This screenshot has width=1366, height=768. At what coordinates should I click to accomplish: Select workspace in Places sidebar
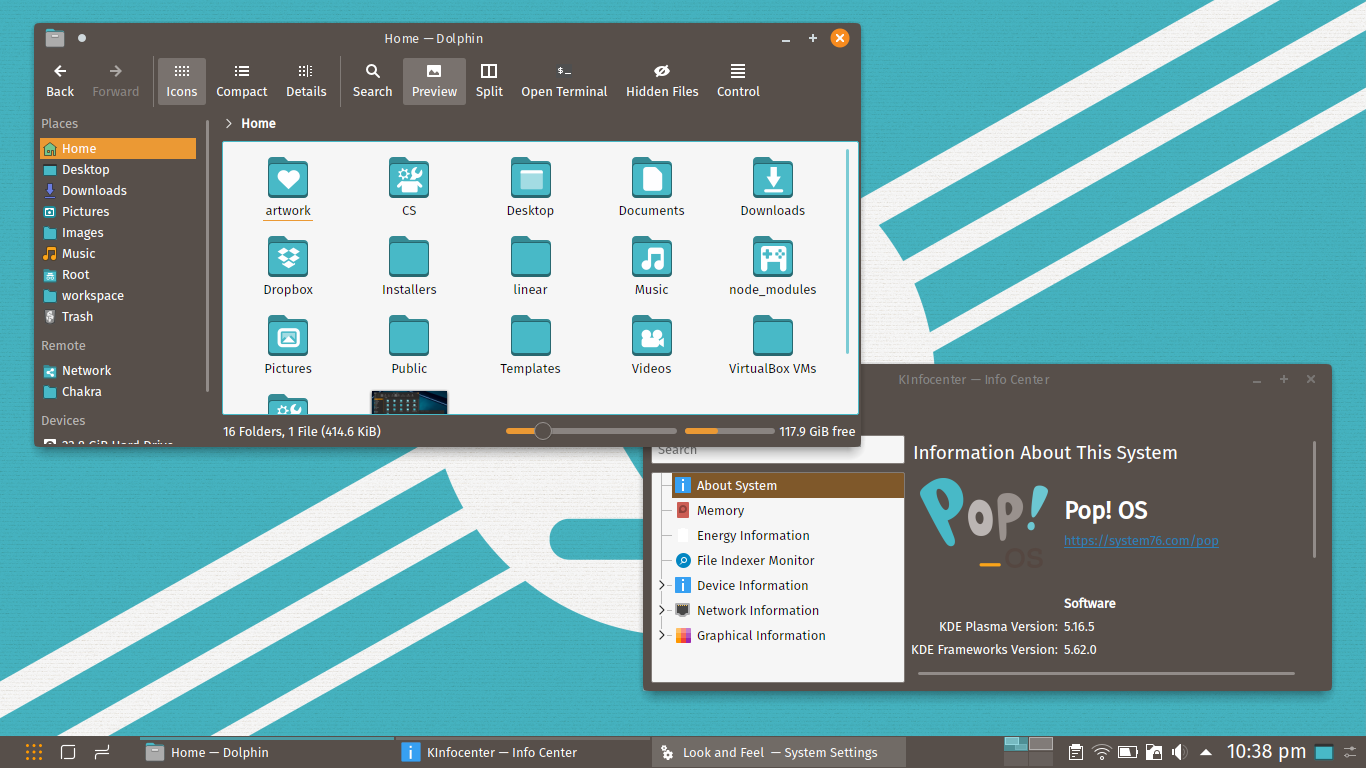(x=118, y=296)
